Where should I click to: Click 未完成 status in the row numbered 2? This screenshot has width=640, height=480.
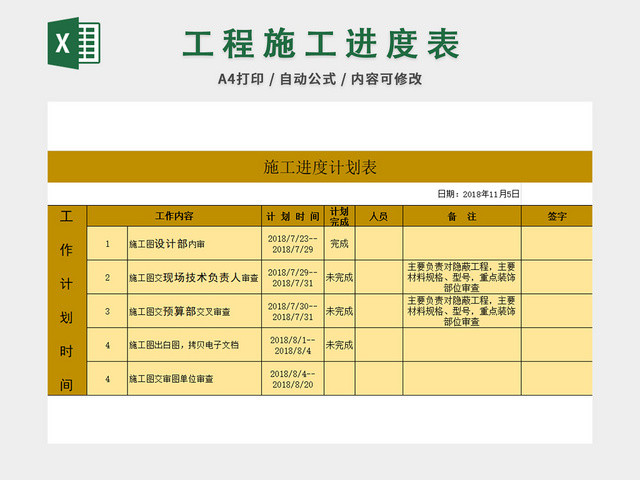click(x=340, y=278)
